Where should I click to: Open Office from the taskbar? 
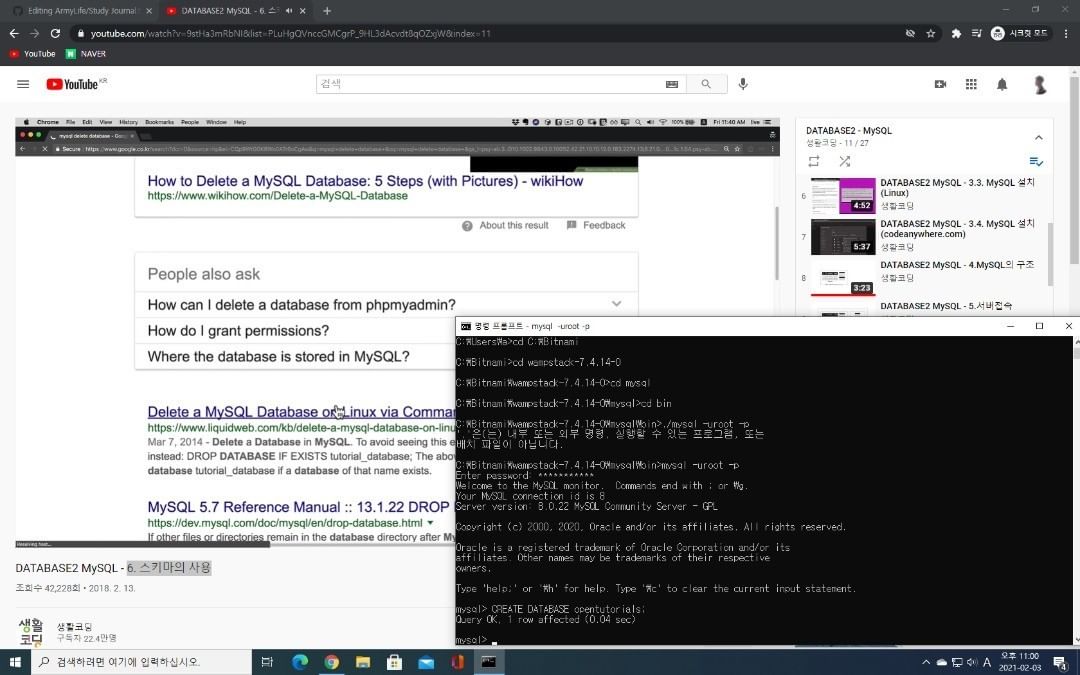pyautogui.click(x=457, y=662)
